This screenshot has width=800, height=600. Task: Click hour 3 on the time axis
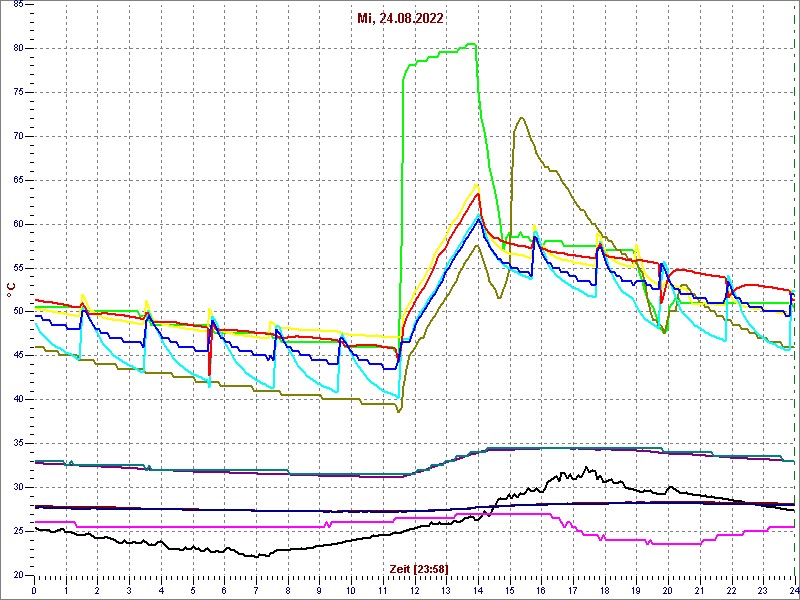click(x=129, y=590)
